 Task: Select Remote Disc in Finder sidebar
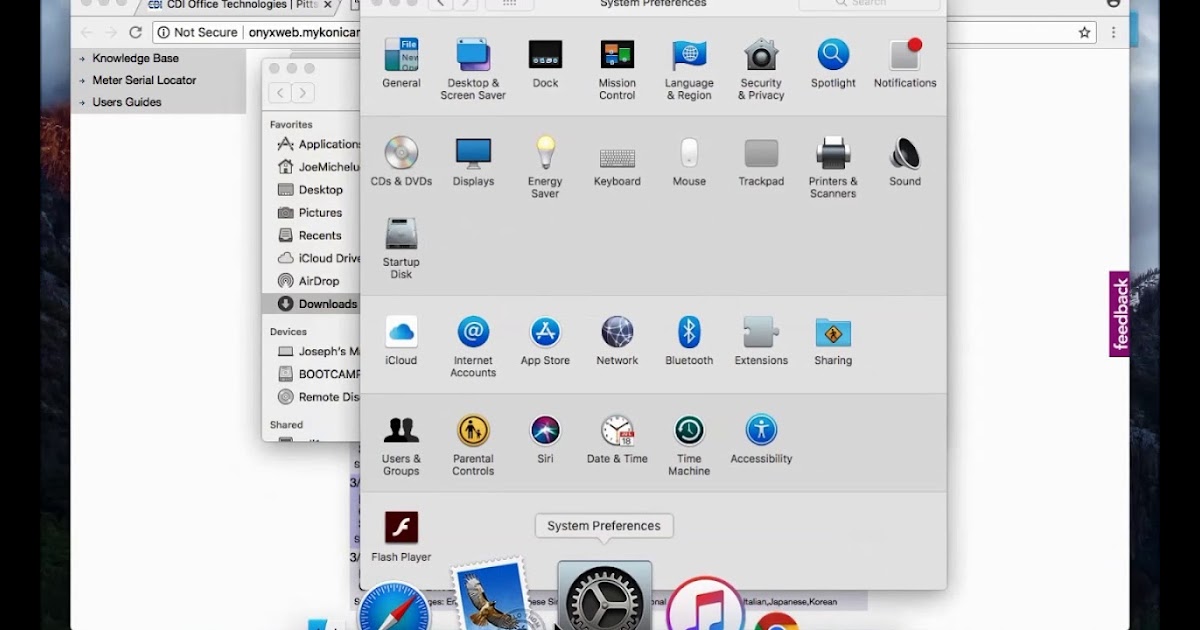(317, 397)
